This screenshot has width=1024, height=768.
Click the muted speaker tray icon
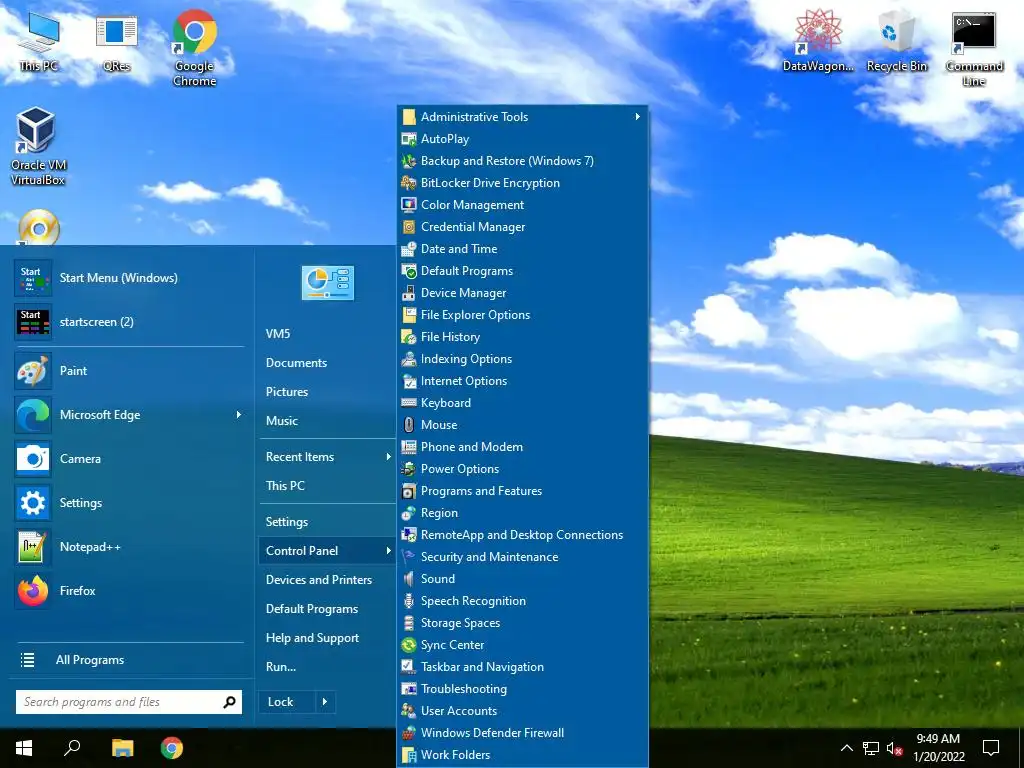coord(894,748)
